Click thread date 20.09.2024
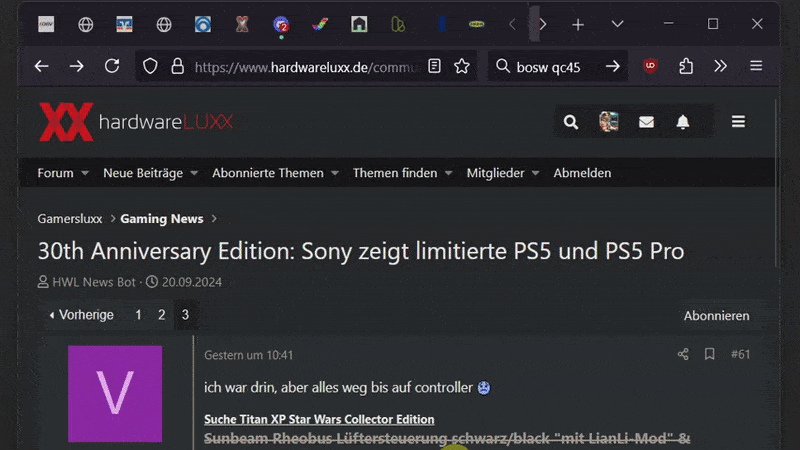The width and height of the screenshot is (800, 450). click(192, 282)
